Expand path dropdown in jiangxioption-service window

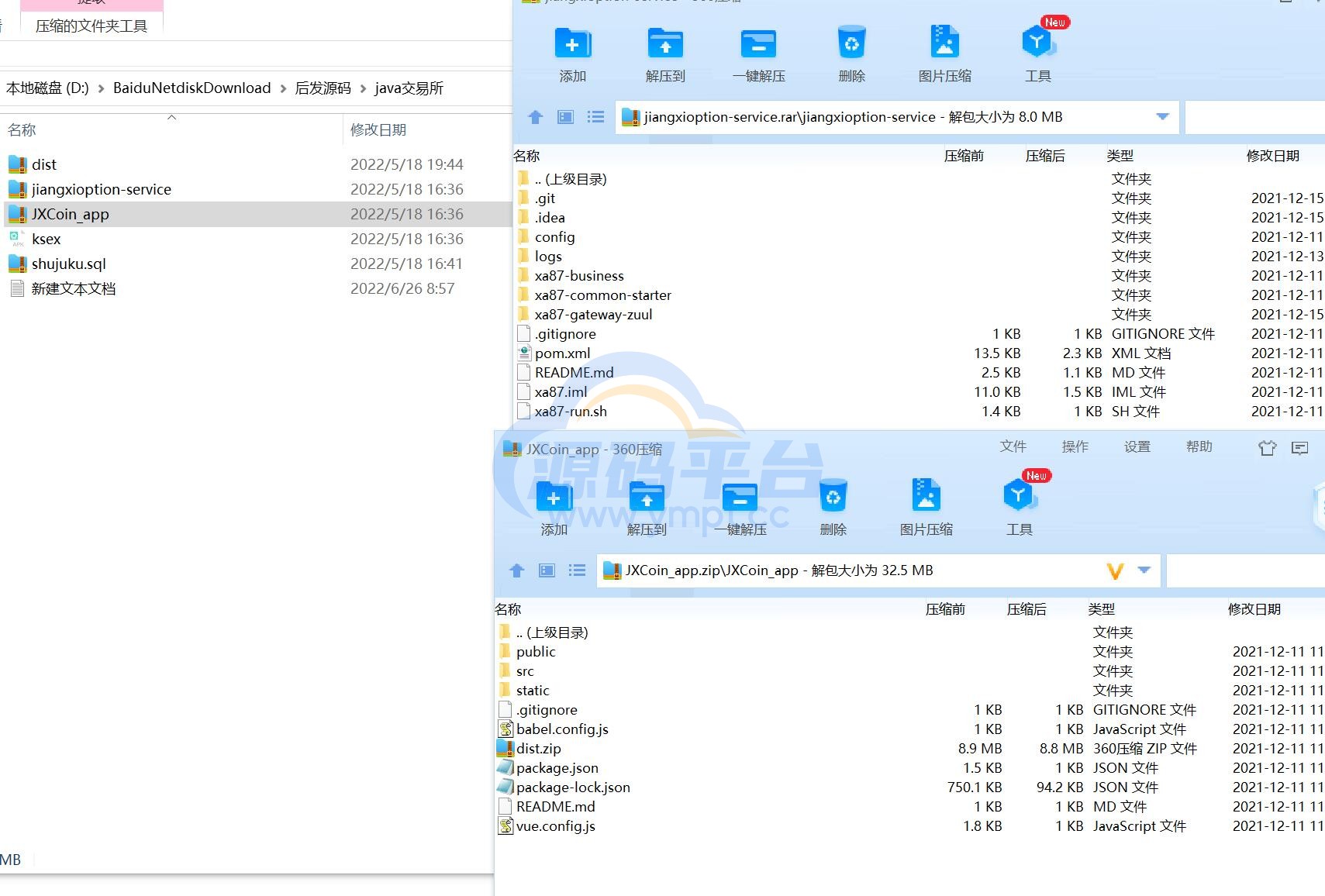[1162, 116]
